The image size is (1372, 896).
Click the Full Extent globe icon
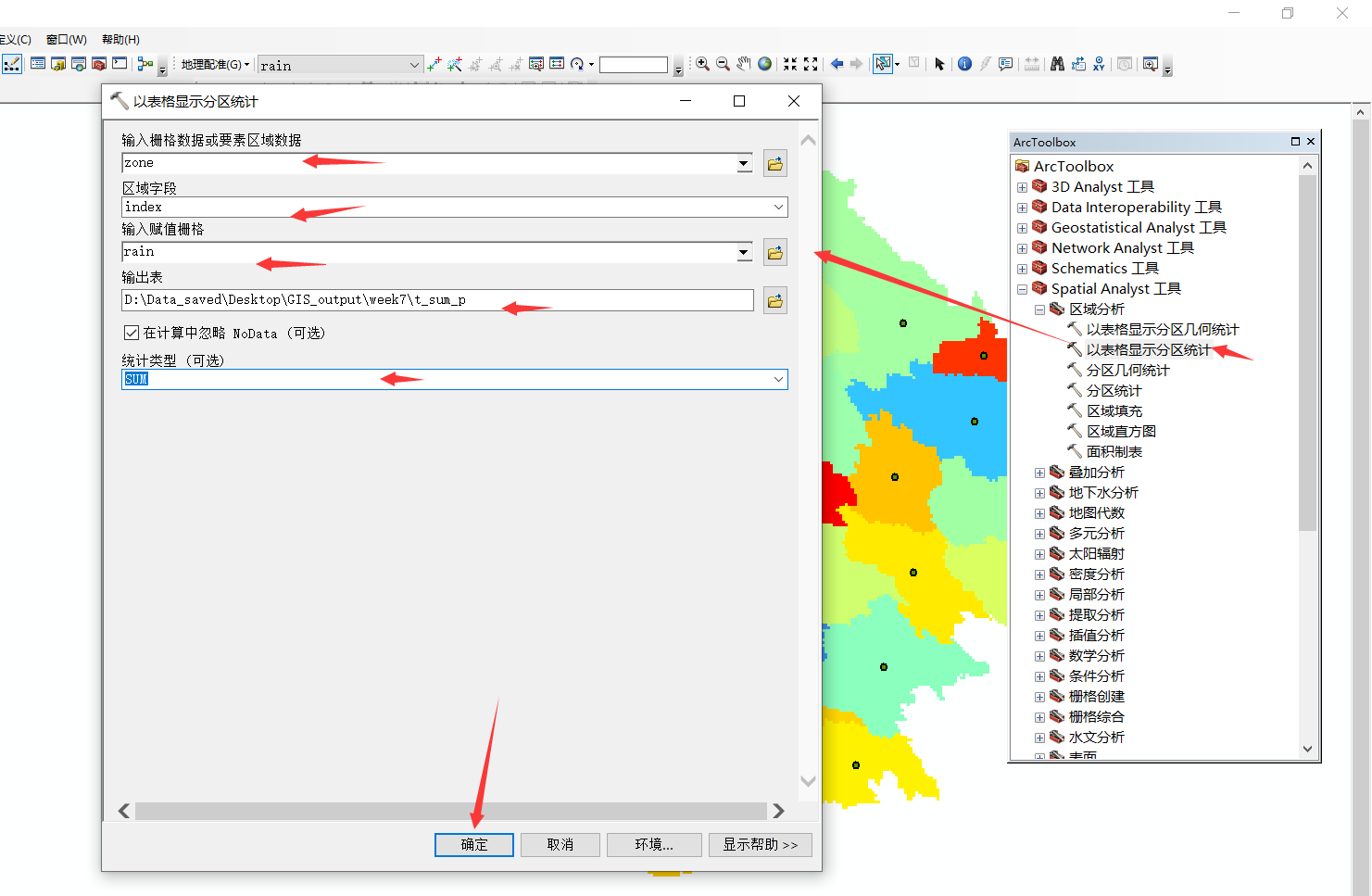(764, 64)
